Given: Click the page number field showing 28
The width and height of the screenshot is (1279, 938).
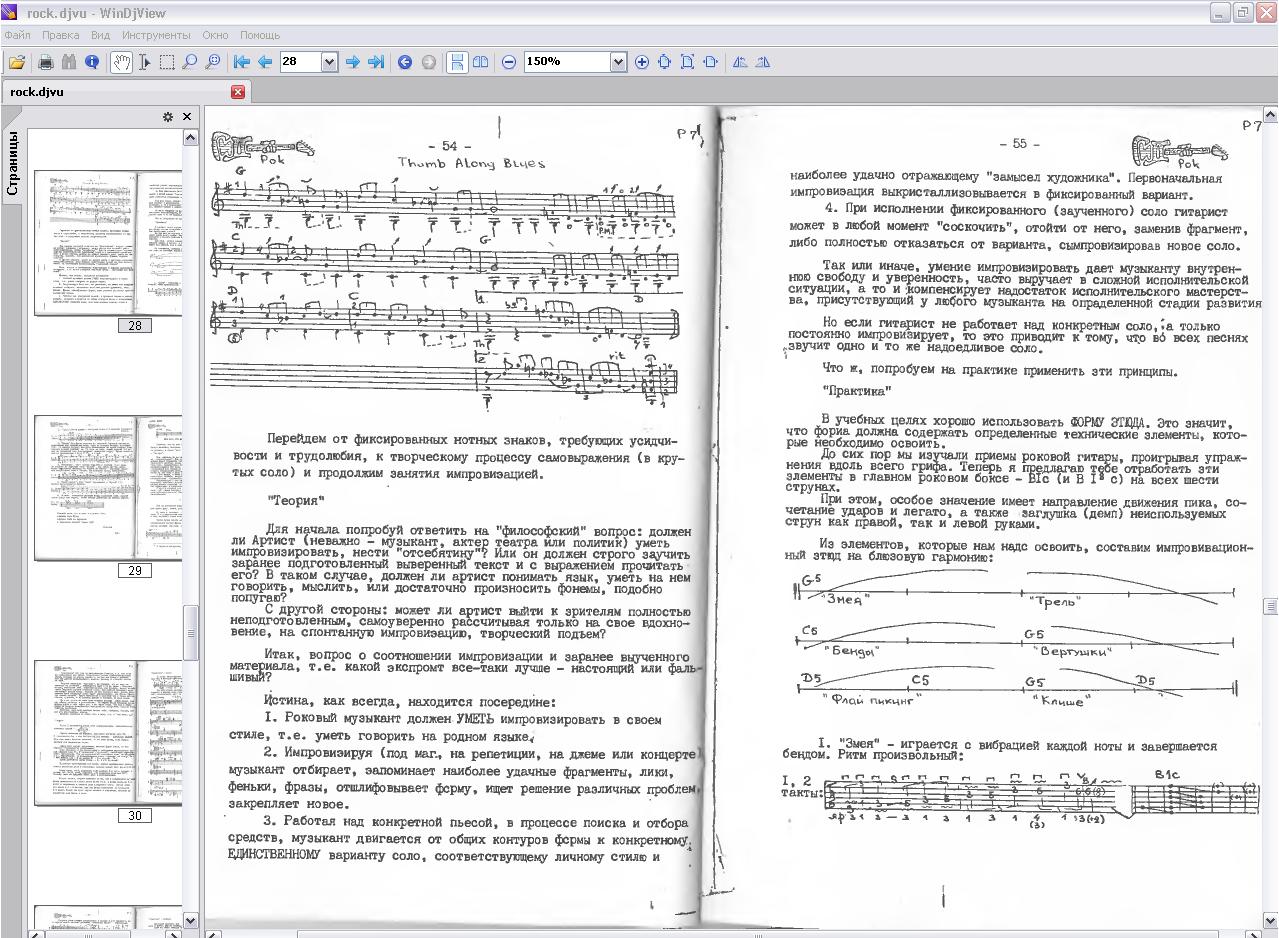Looking at the screenshot, I should tap(300, 62).
